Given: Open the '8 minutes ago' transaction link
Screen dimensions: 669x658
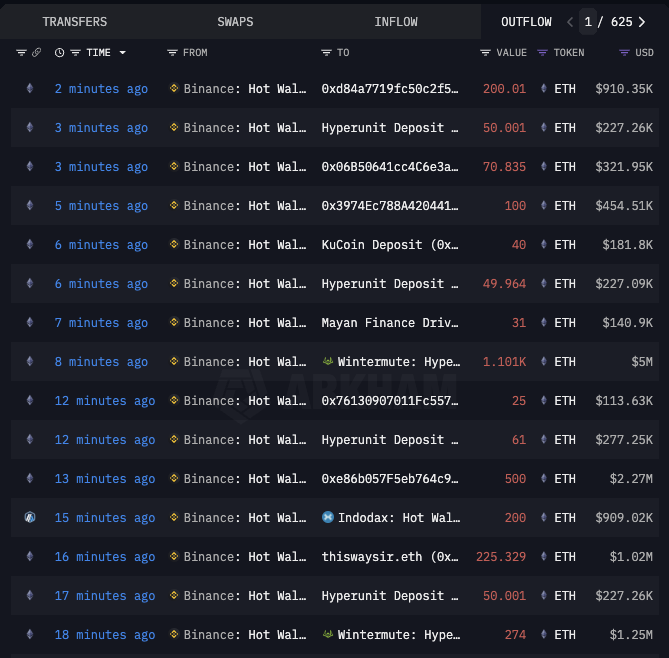Looking at the screenshot, I should [101, 362].
